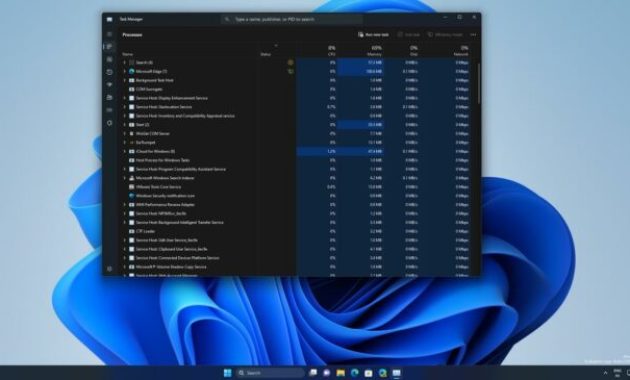Sort processes by the Name column
The width and height of the screenshot is (630, 380).
[x=127, y=54]
